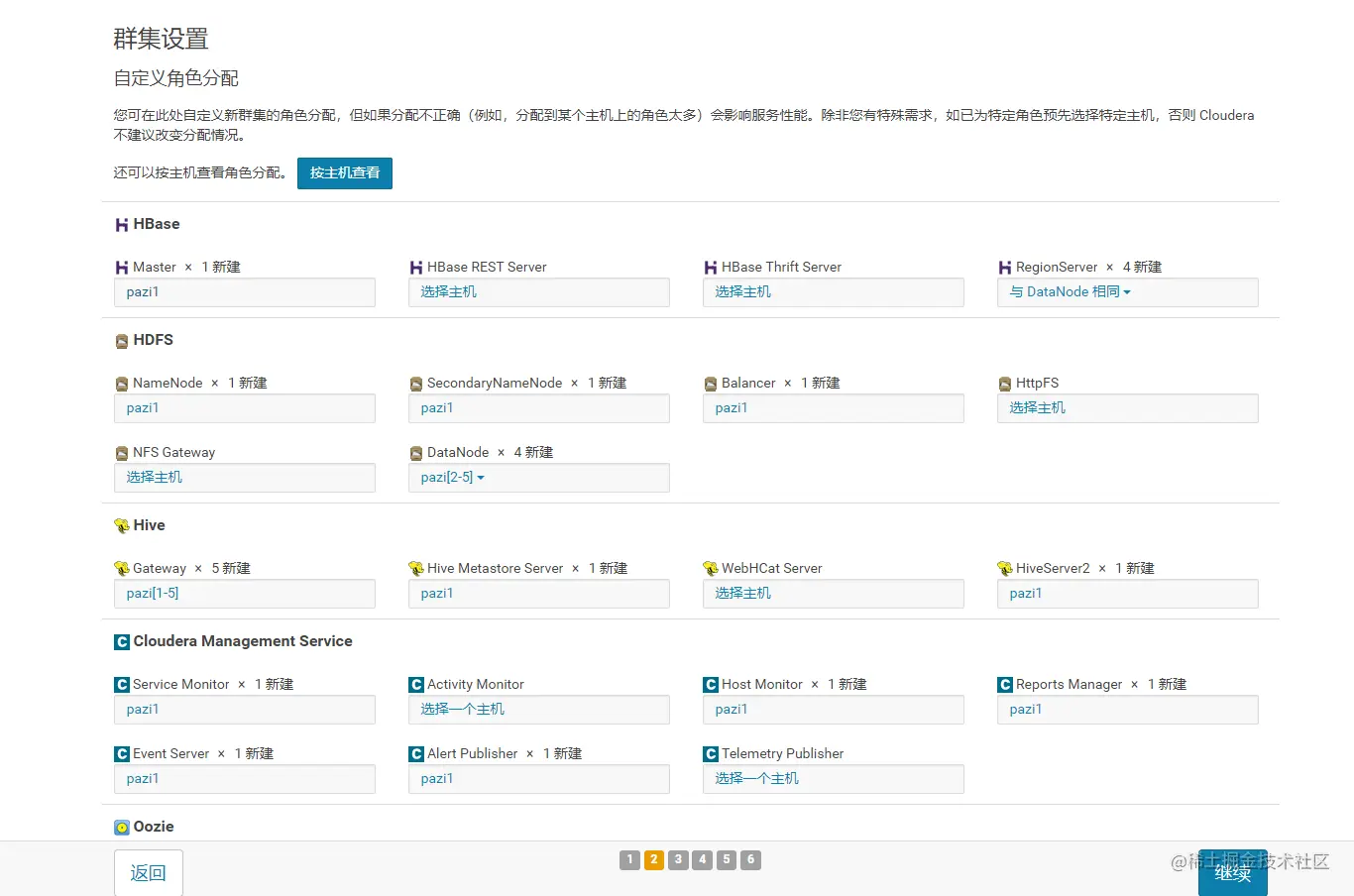This screenshot has width=1354, height=896.
Task: Click the Hive Gateway pazi[1-5] host field
Action: tap(245, 594)
